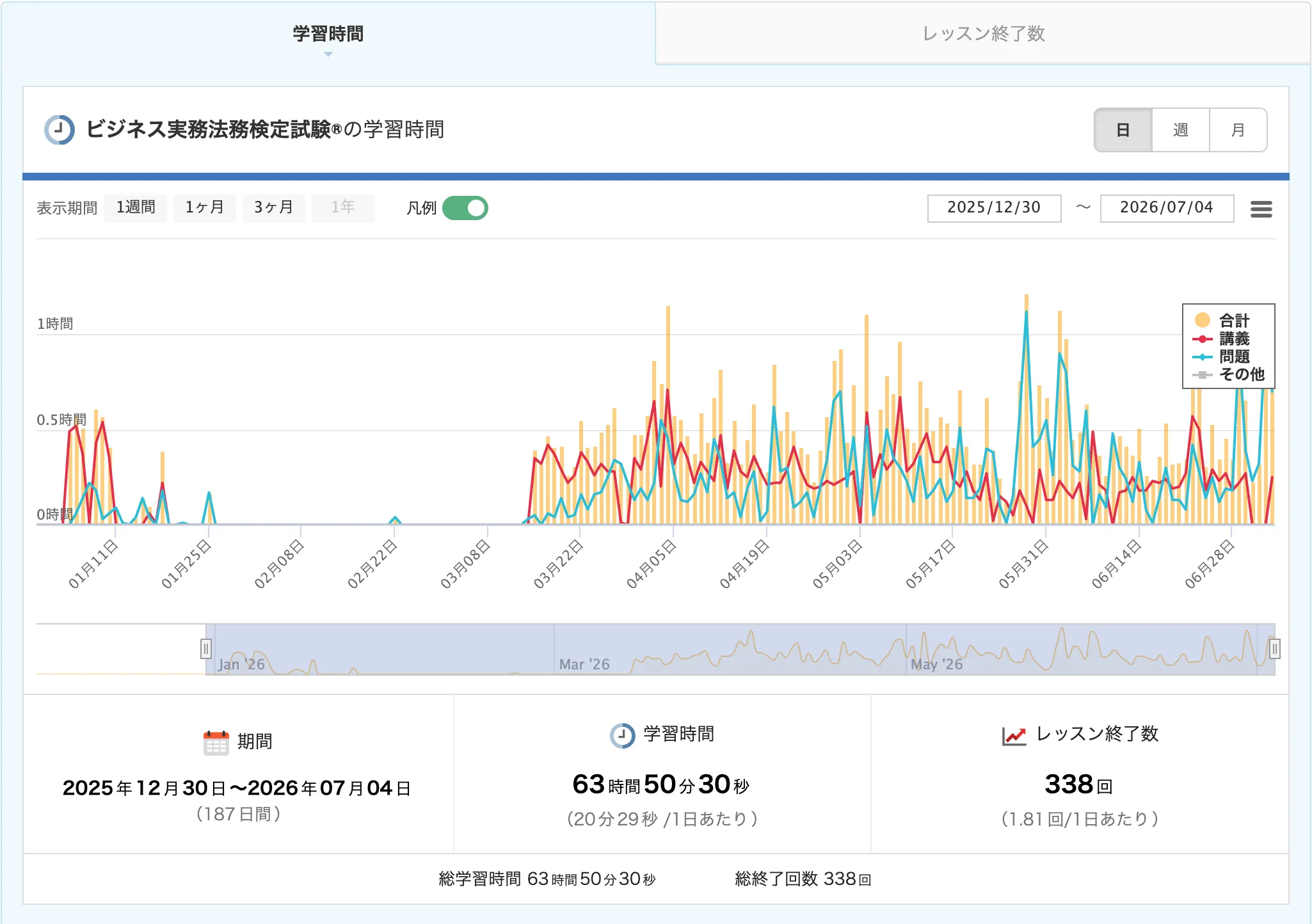
Task: Toggle the 凡例 legend switch
Action: click(x=465, y=208)
